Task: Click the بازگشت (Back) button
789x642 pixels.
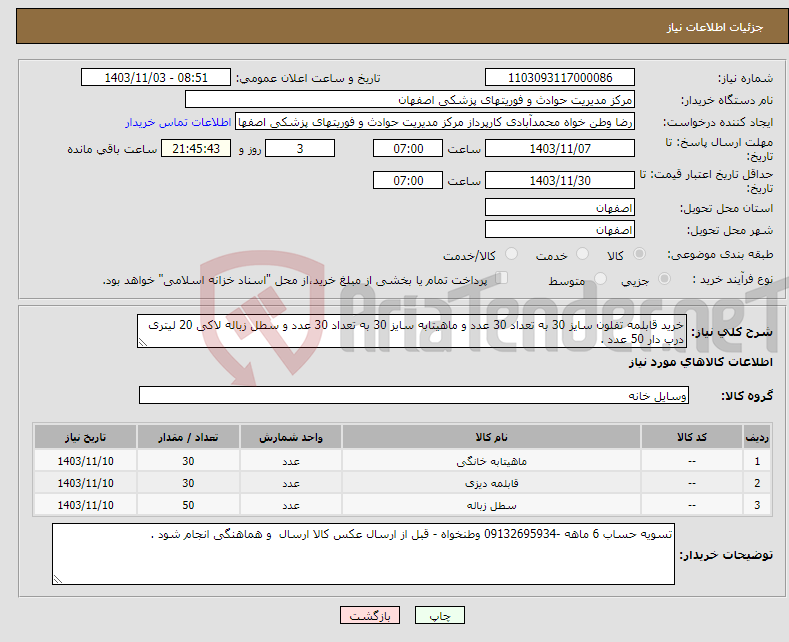Action: click(370, 615)
